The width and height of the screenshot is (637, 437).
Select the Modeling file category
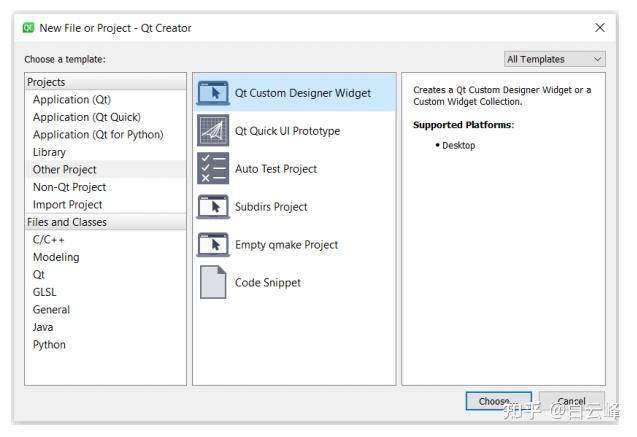pyautogui.click(x=56, y=257)
